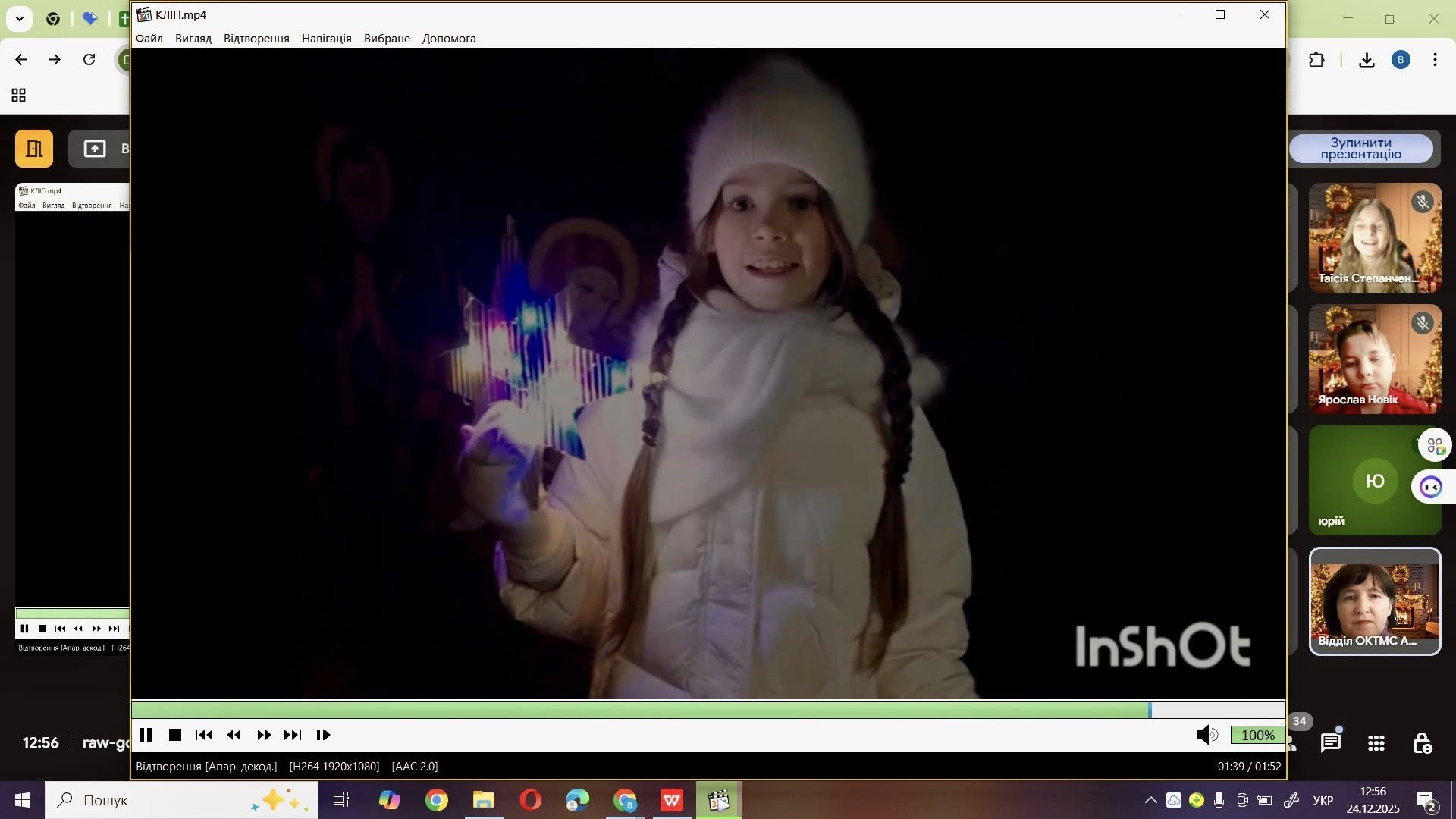This screenshot has height=819, width=1456.
Task: Open the Файл menu
Action: (x=149, y=39)
